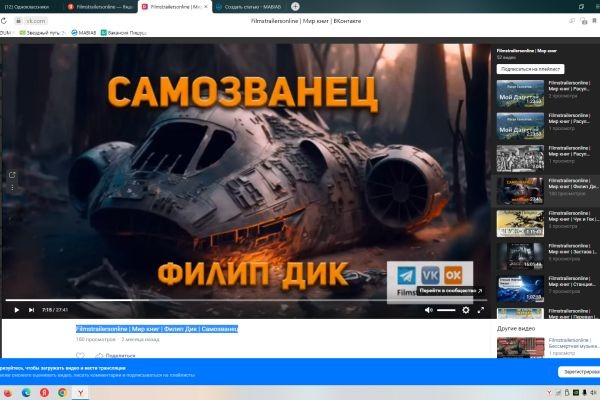600x400 pixels.
Task: Click the '160 просмотров' view count text
Action: [x=96, y=340]
